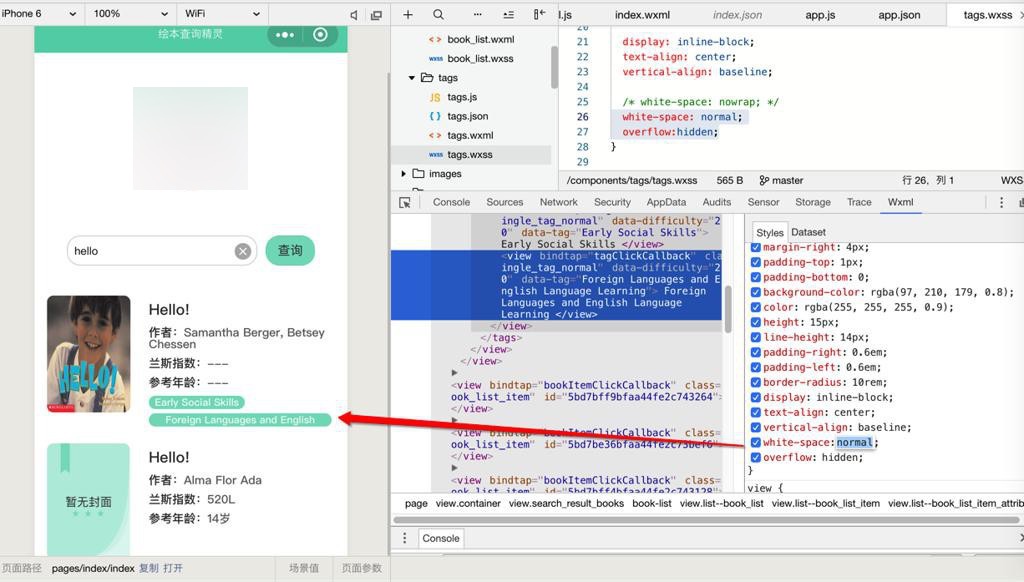Image resolution: width=1024 pixels, height=582 pixels.
Task: Open Console drawer options dots
Action: pyautogui.click(x=404, y=538)
